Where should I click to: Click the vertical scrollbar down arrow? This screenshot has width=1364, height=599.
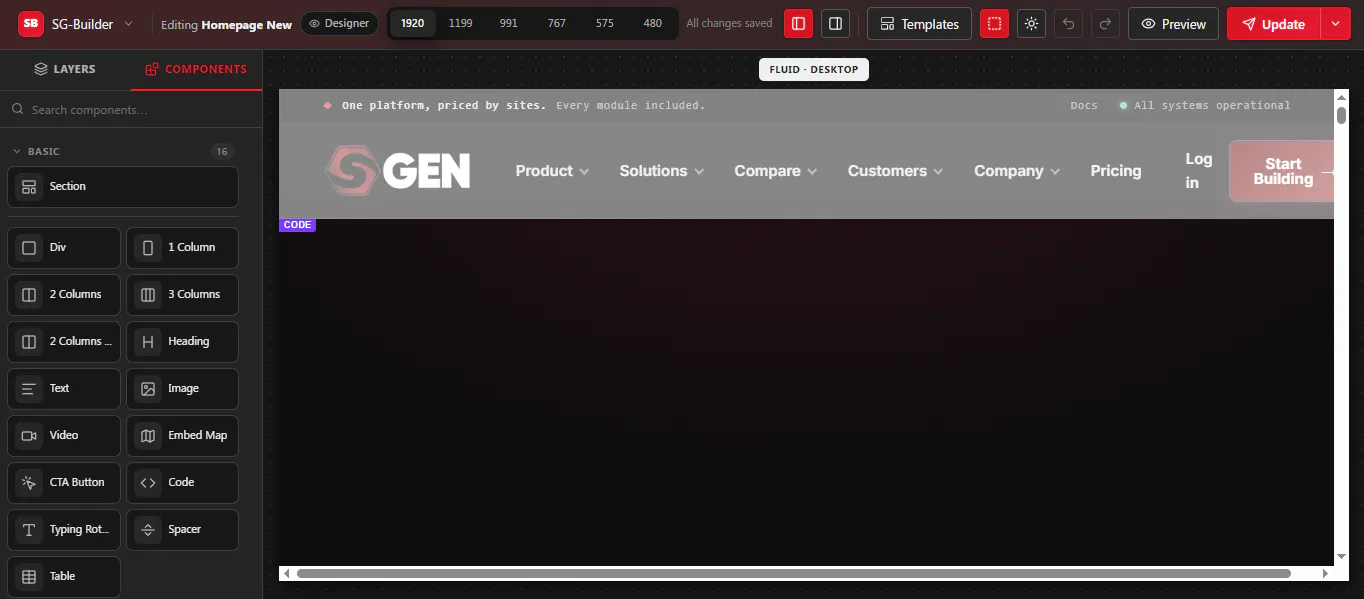coord(1341,556)
